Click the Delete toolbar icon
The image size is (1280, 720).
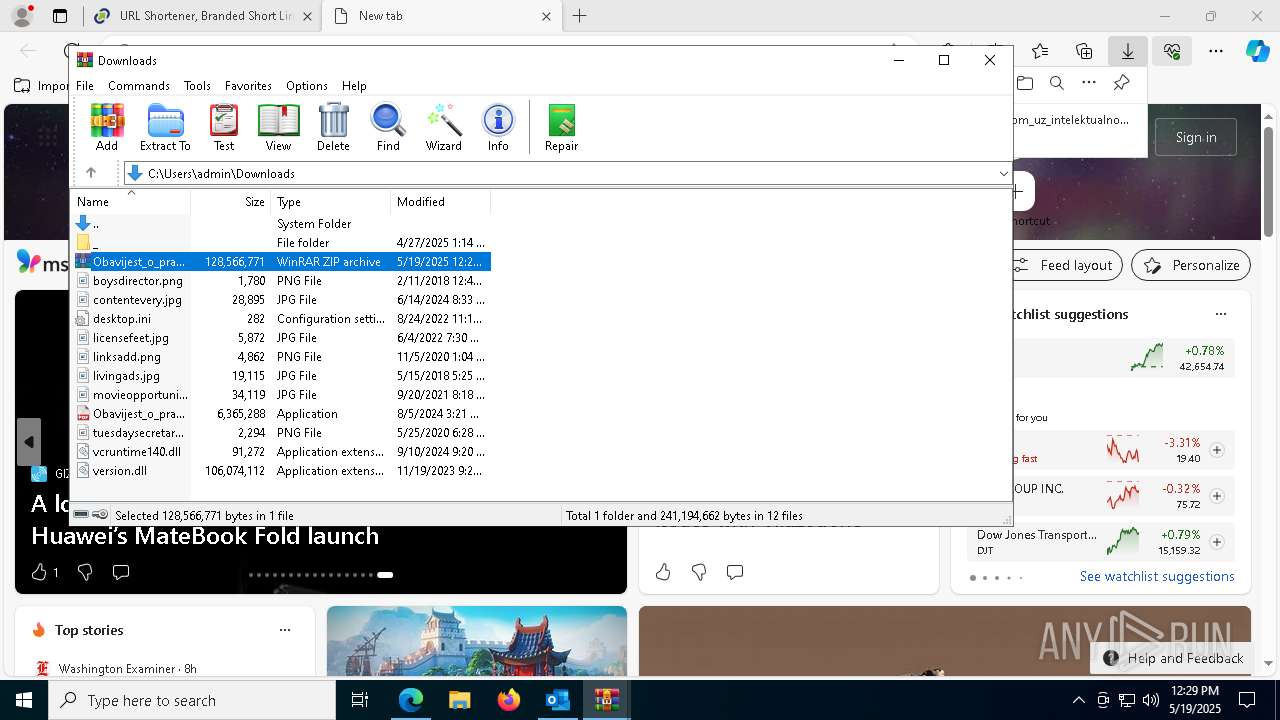click(333, 127)
